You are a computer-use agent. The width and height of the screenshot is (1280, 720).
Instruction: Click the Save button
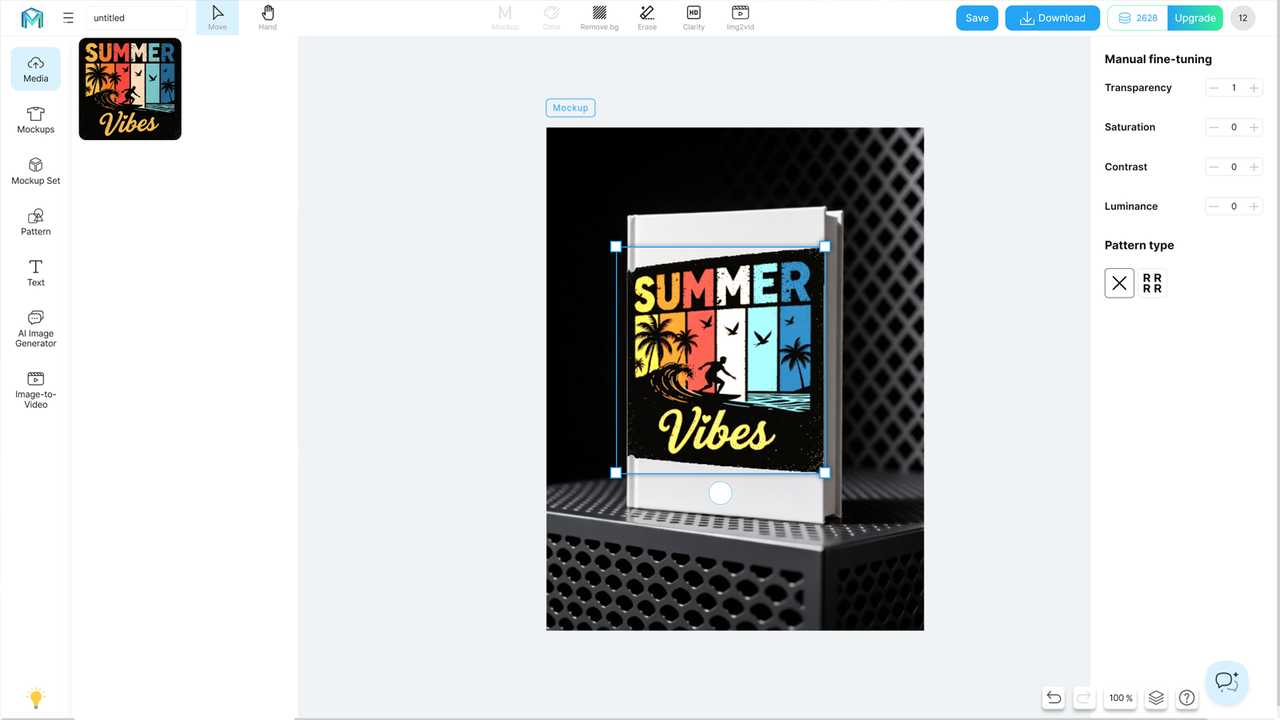tap(977, 18)
